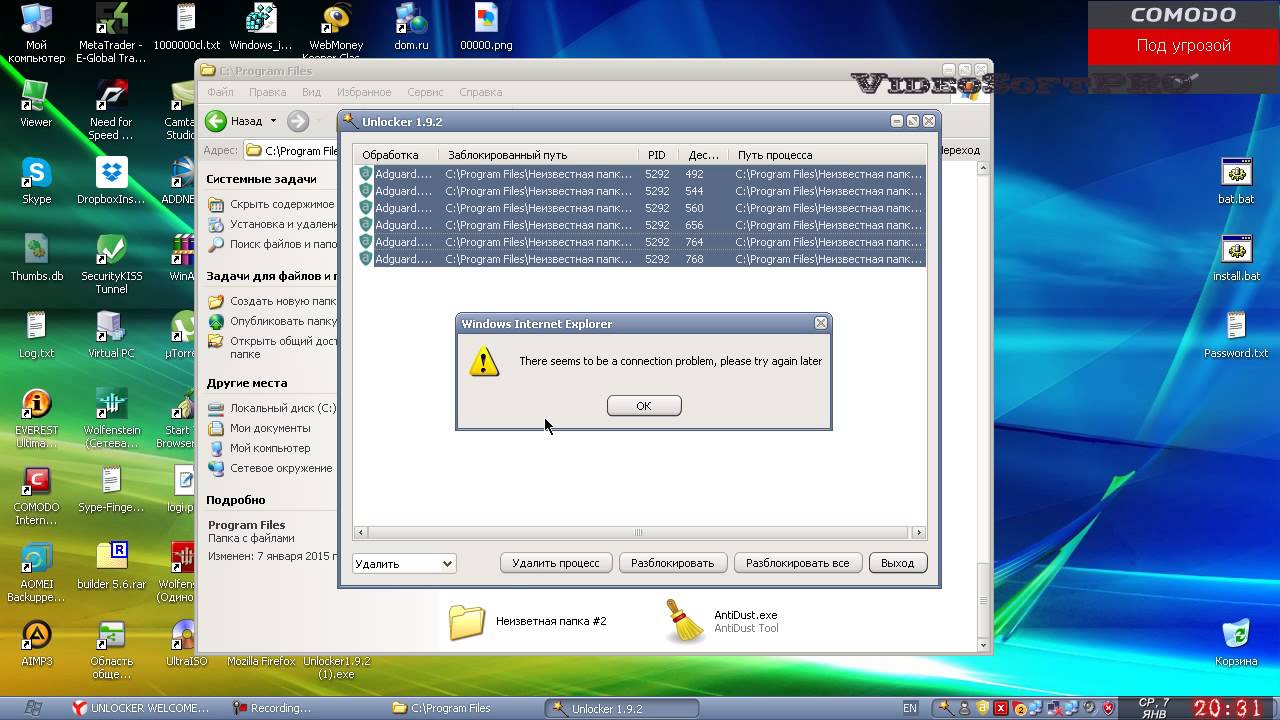Viewport: 1280px width, 720px height.
Task: Open the builder 5.6.rar desktop archive
Action: point(111,566)
